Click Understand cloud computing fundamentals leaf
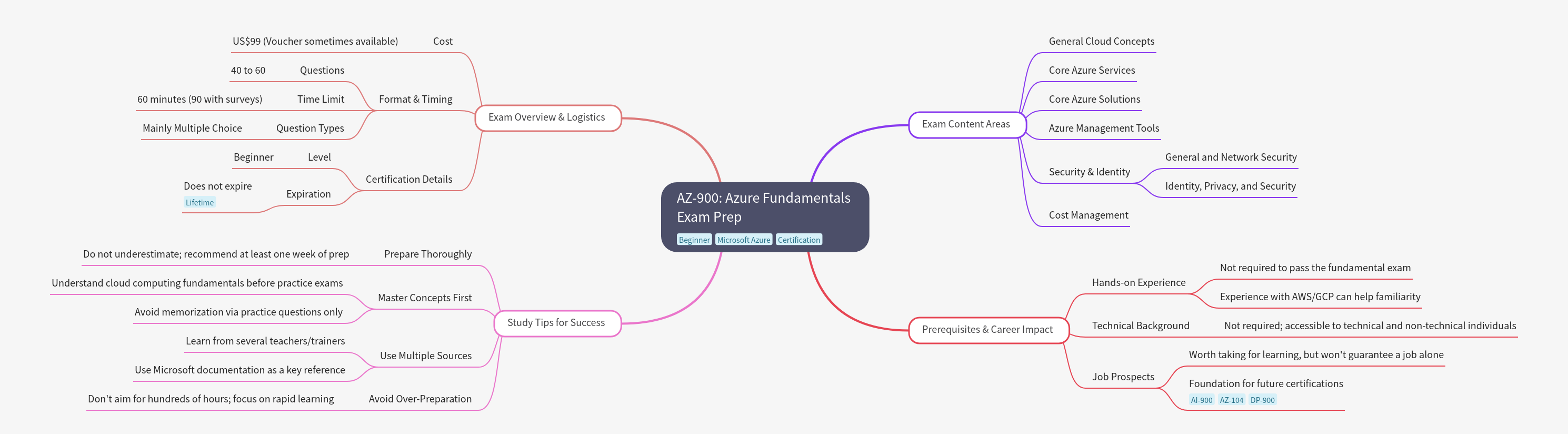The width and height of the screenshot is (1568, 434). click(197, 283)
